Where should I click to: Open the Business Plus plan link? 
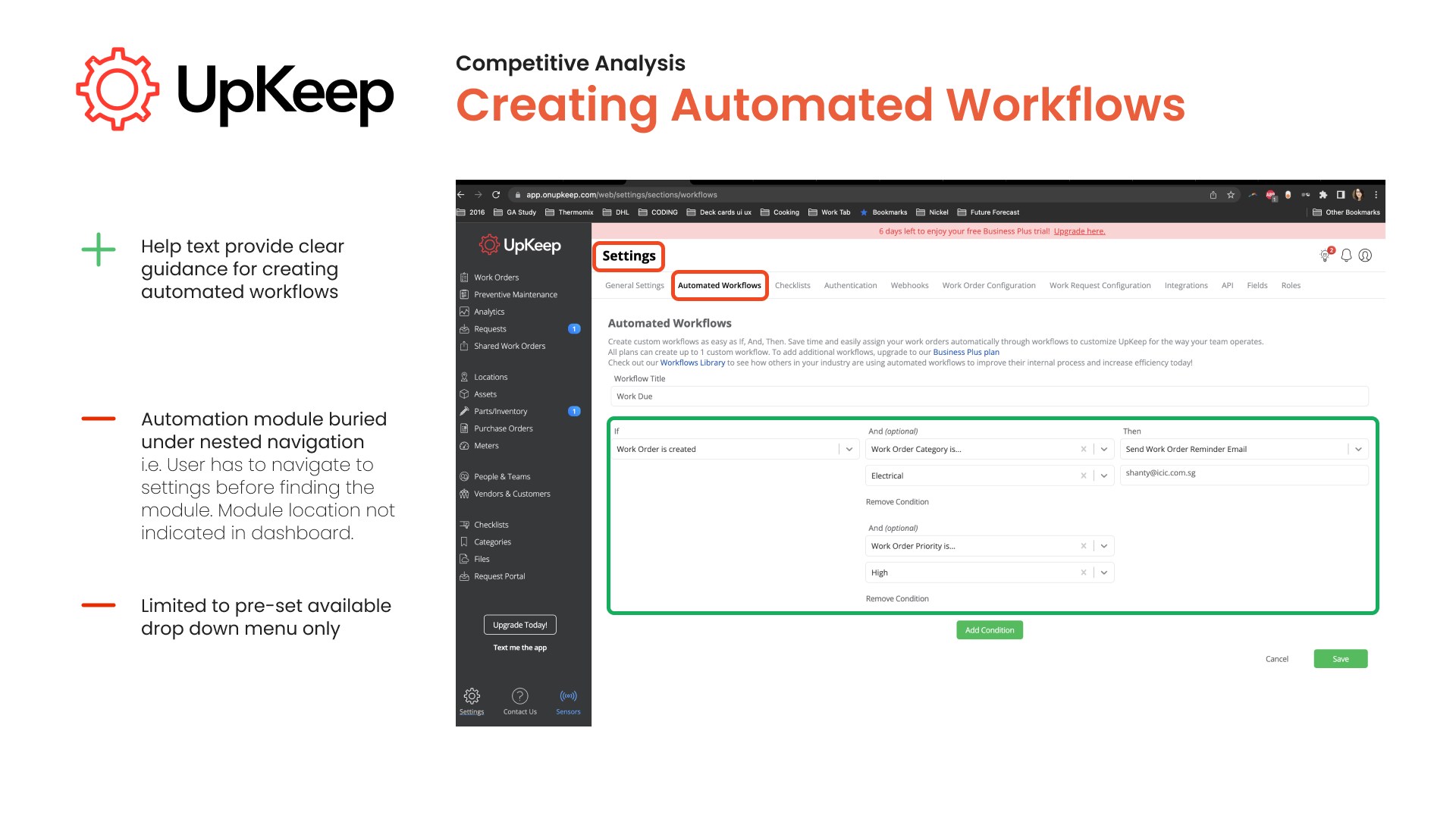pyautogui.click(x=966, y=353)
